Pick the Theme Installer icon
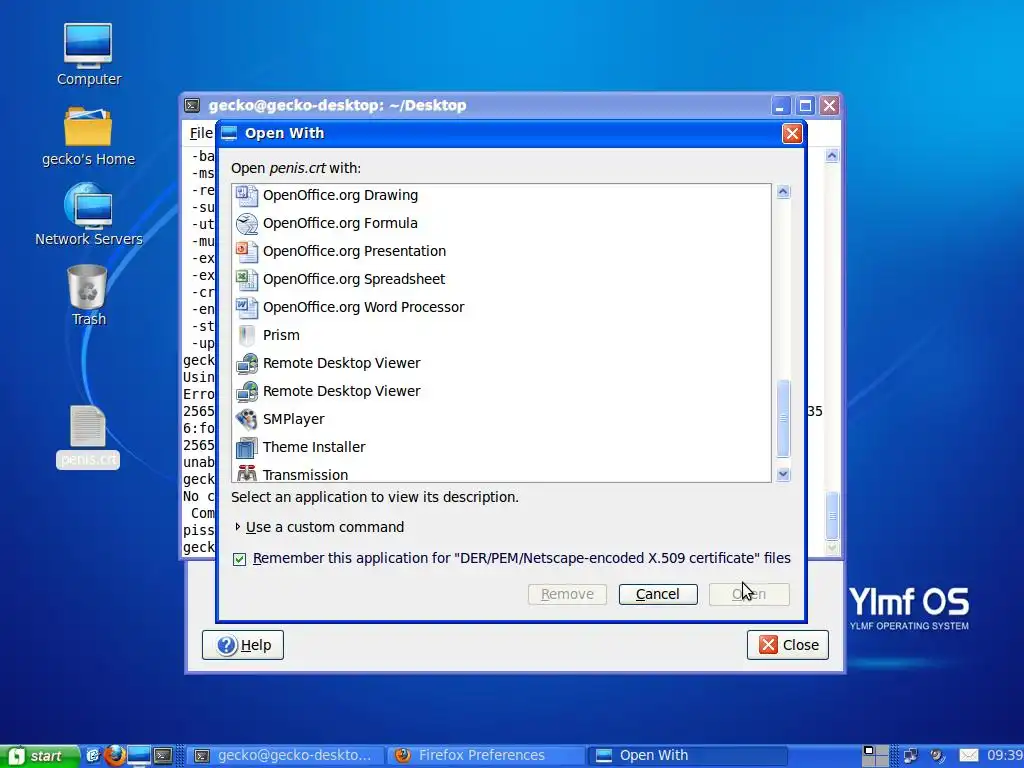 click(247, 447)
